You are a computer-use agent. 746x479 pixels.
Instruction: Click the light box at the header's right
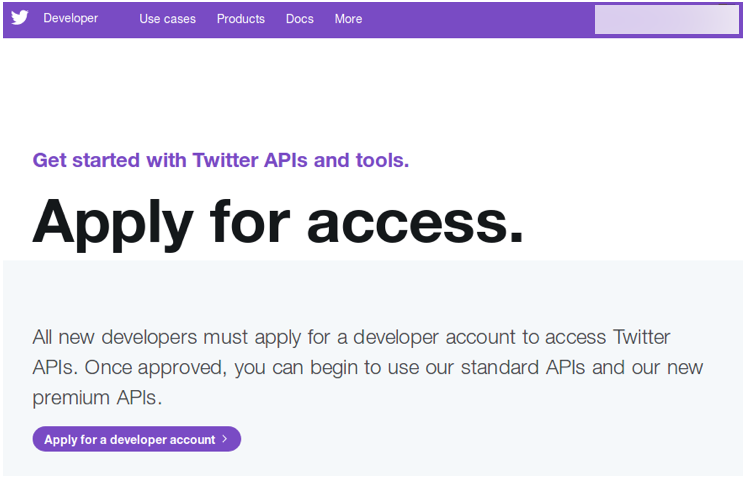pos(666,20)
